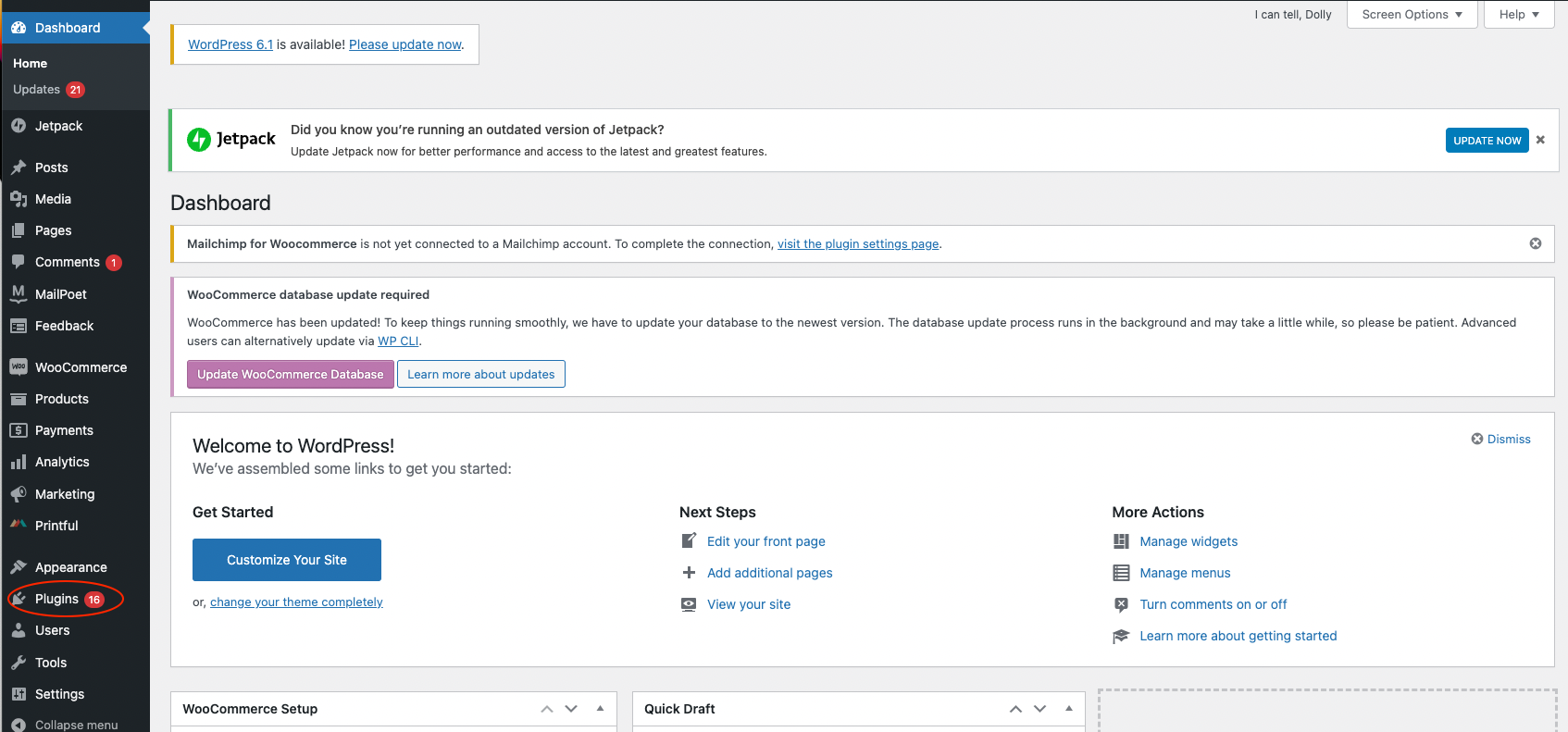Image resolution: width=1568 pixels, height=732 pixels.
Task: Expand the Screen Options dropdown
Action: click(x=1412, y=15)
